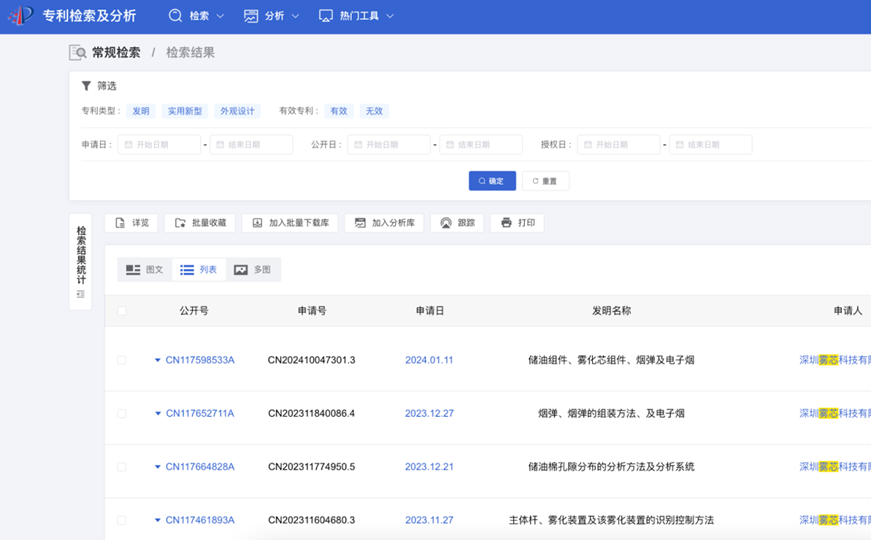The height and width of the screenshot is (540, 871).
Task: Click 加入分析库 add to analysis button
Action: tap(384, 223)
